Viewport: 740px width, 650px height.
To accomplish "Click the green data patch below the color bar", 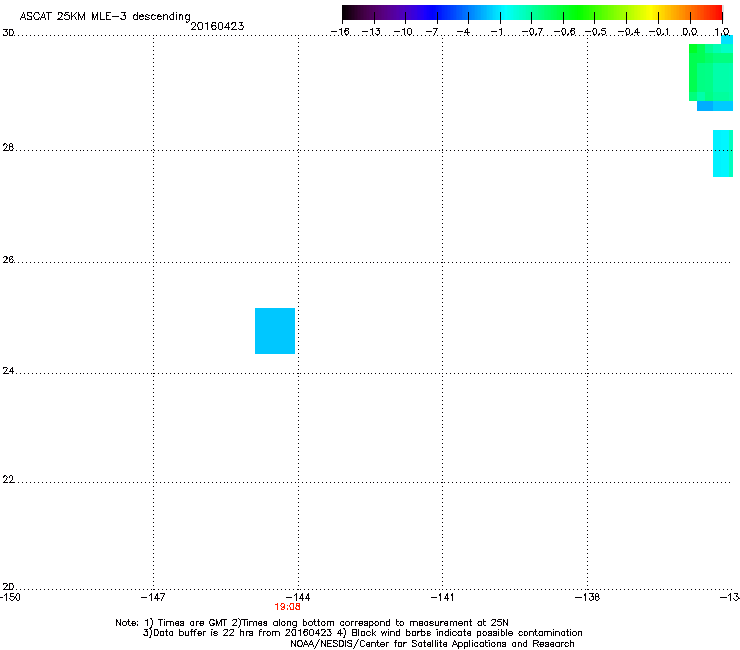I will 711,73.
